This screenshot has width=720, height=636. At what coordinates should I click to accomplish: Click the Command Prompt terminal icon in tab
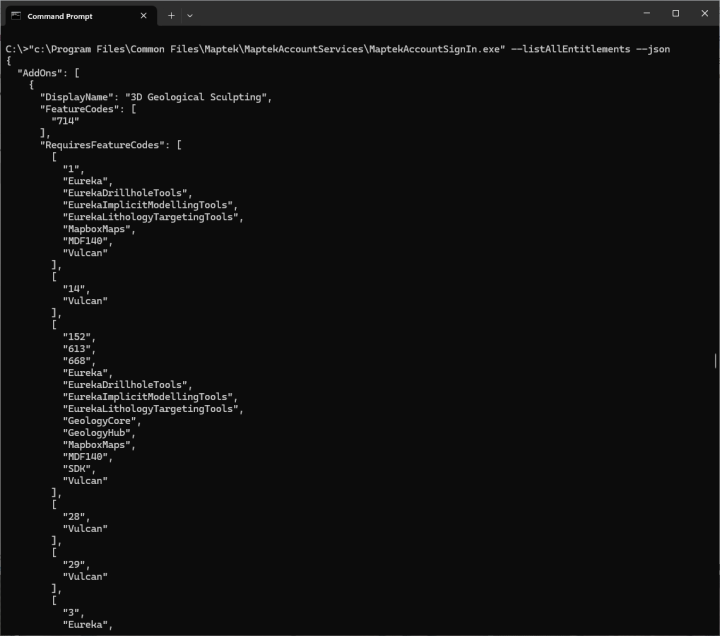coord(16,16)
